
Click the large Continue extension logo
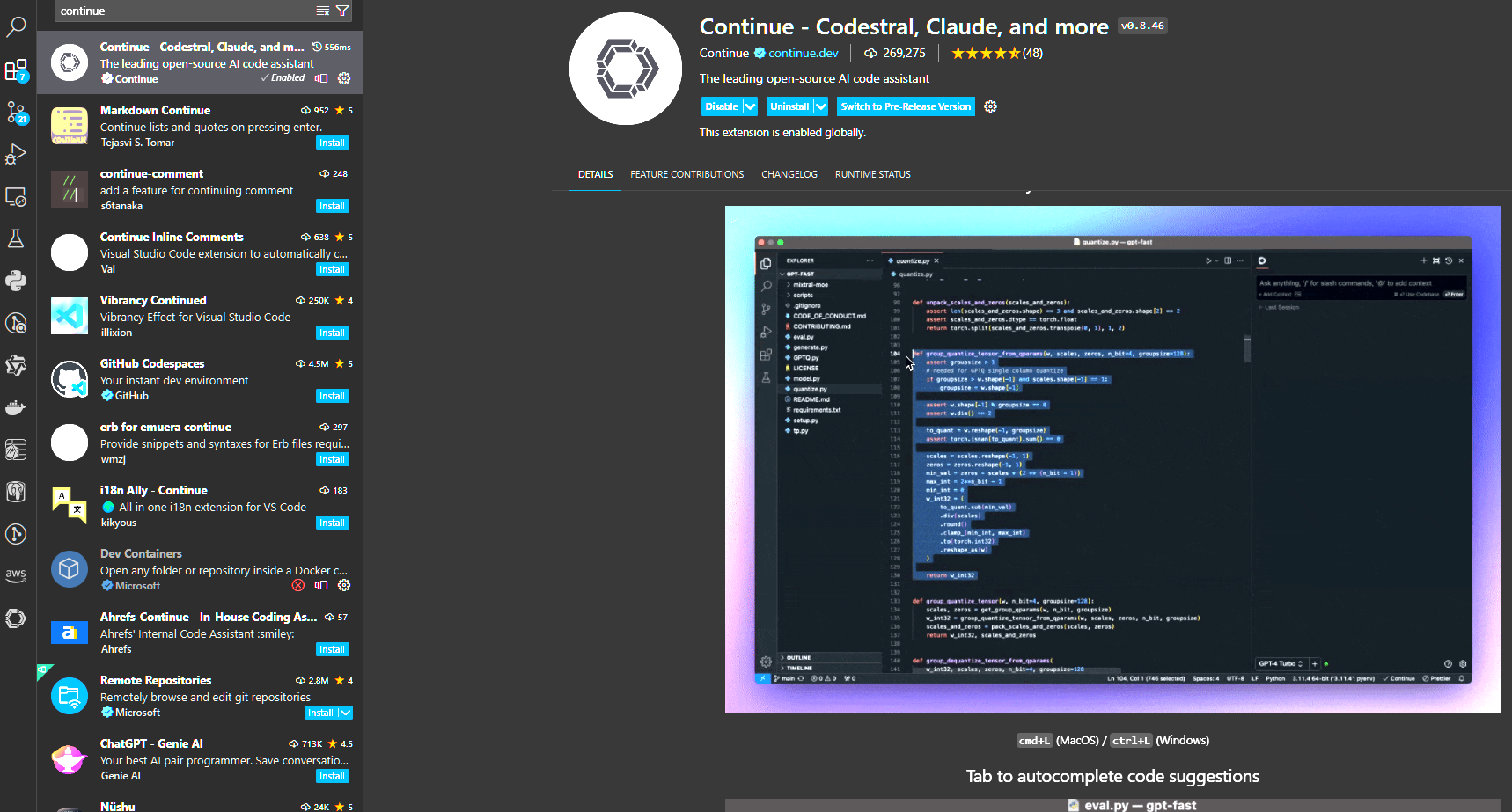click(x=626, y=69)
